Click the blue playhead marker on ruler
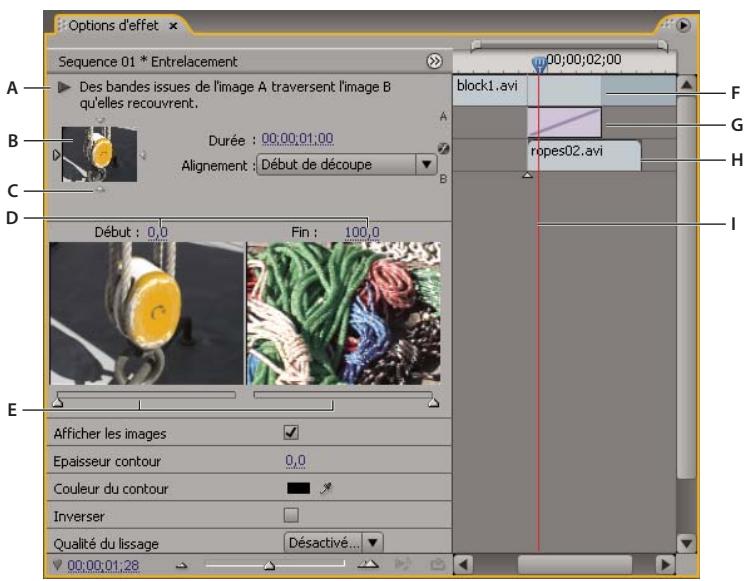The image size is (745, 581). tap(539, 65)
